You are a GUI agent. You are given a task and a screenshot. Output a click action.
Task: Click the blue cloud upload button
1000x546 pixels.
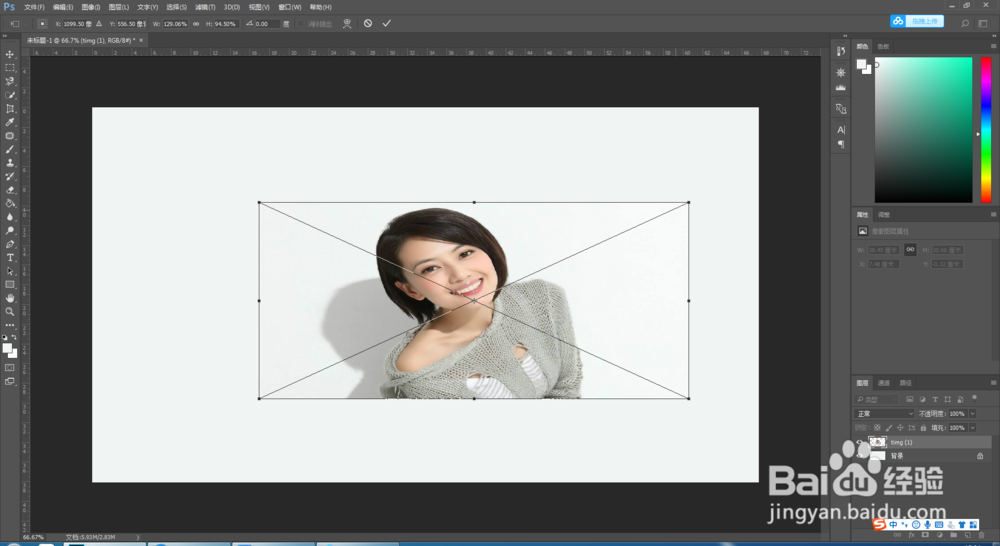click(916, 21)
